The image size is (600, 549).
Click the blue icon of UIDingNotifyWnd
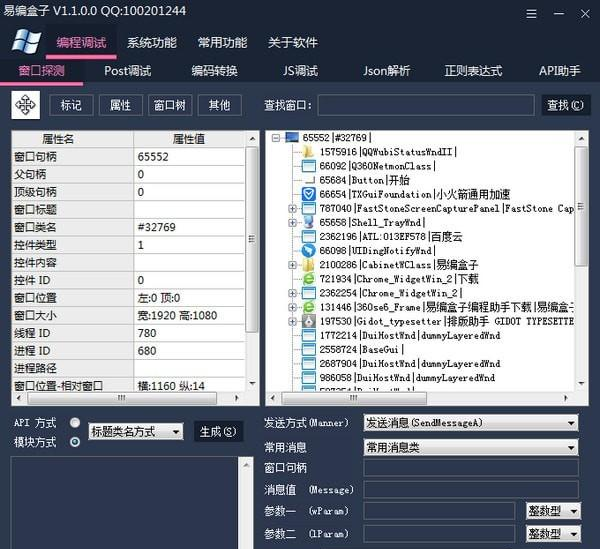click(x=308, y=251)
